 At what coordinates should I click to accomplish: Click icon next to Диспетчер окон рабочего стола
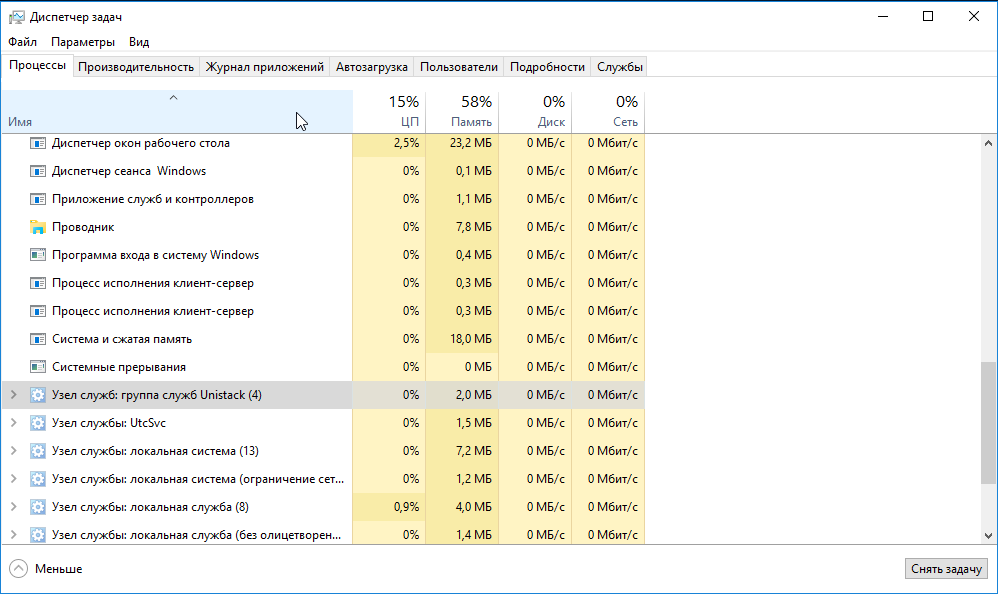tap(38, 143)
